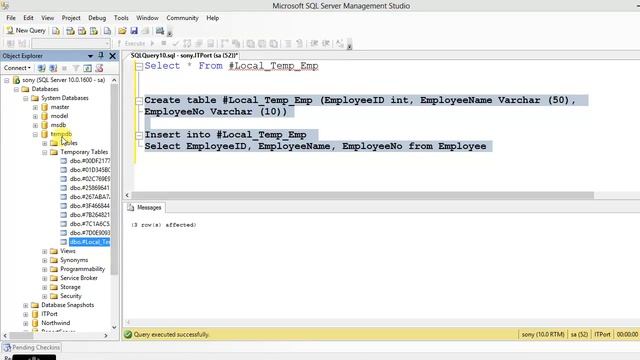Click Object Explorer's Disconnect icon

[53, 68]
